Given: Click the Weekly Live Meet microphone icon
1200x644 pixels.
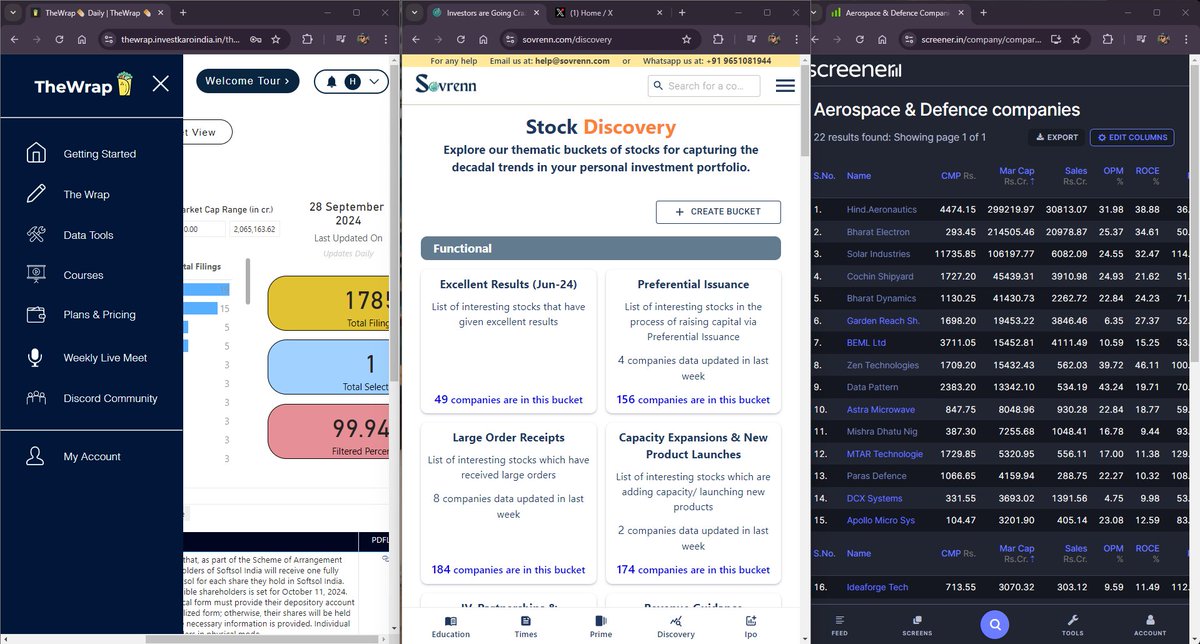Looking at the screenshot, I should 36,357.
